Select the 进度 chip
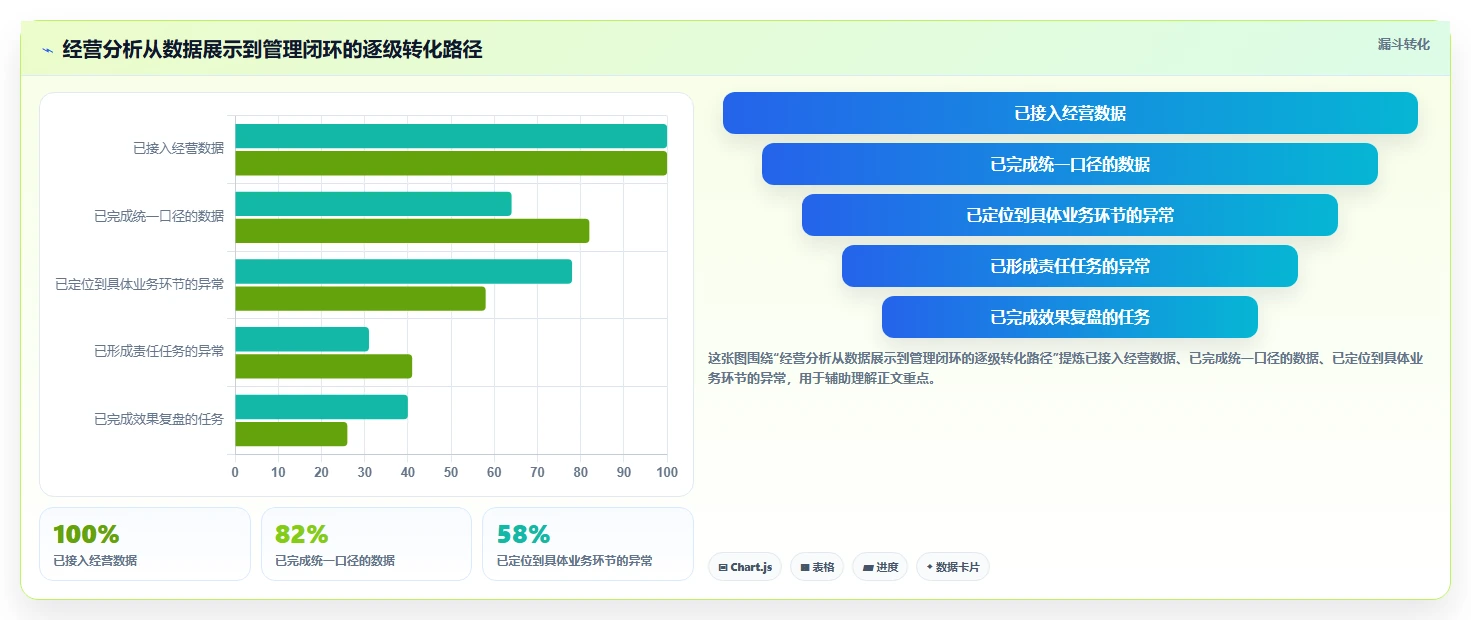Screen dimensions: 1471x620 [880, 567]
